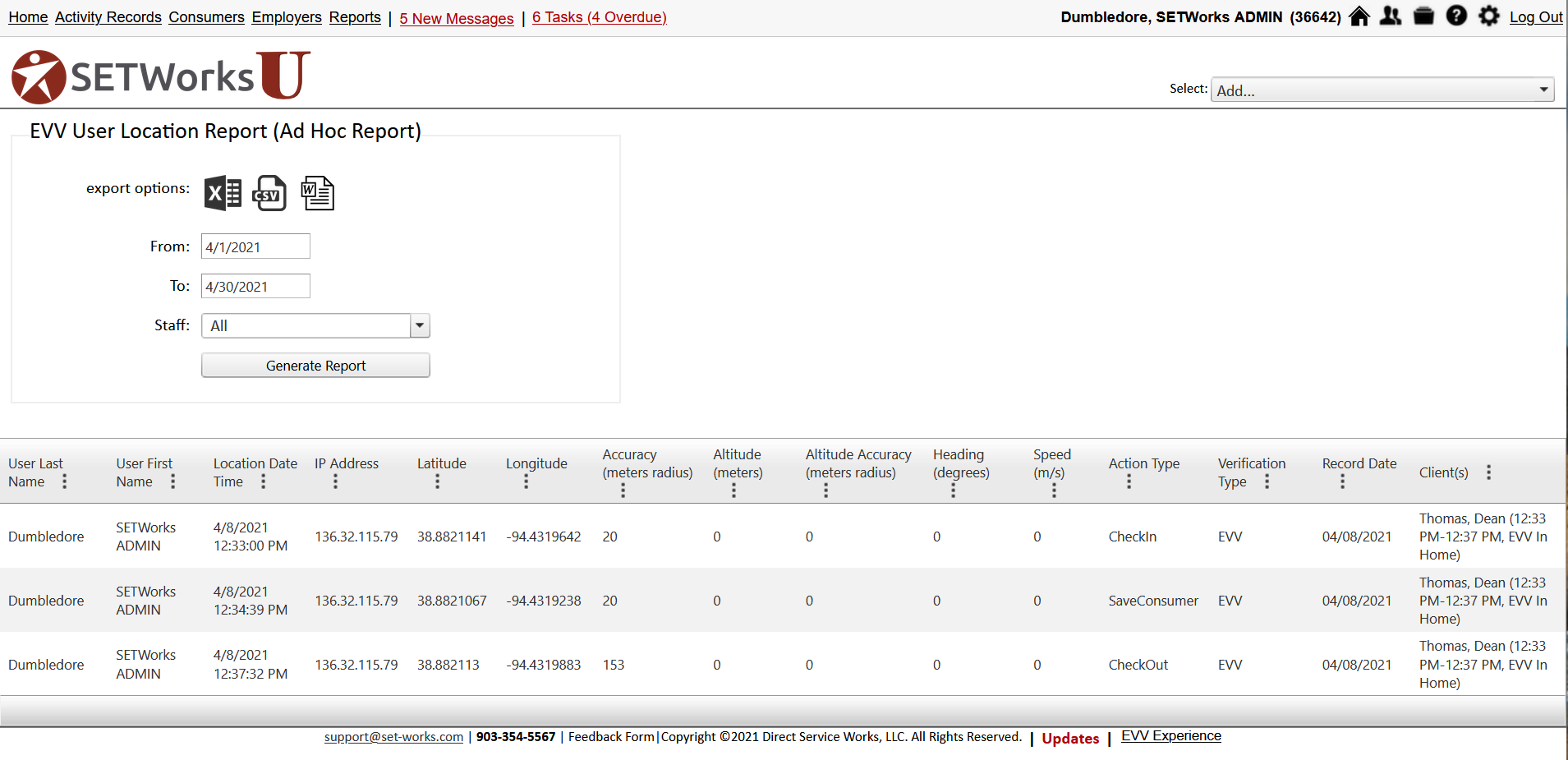Sort by Latitude column header

click(x=442, y=463)
